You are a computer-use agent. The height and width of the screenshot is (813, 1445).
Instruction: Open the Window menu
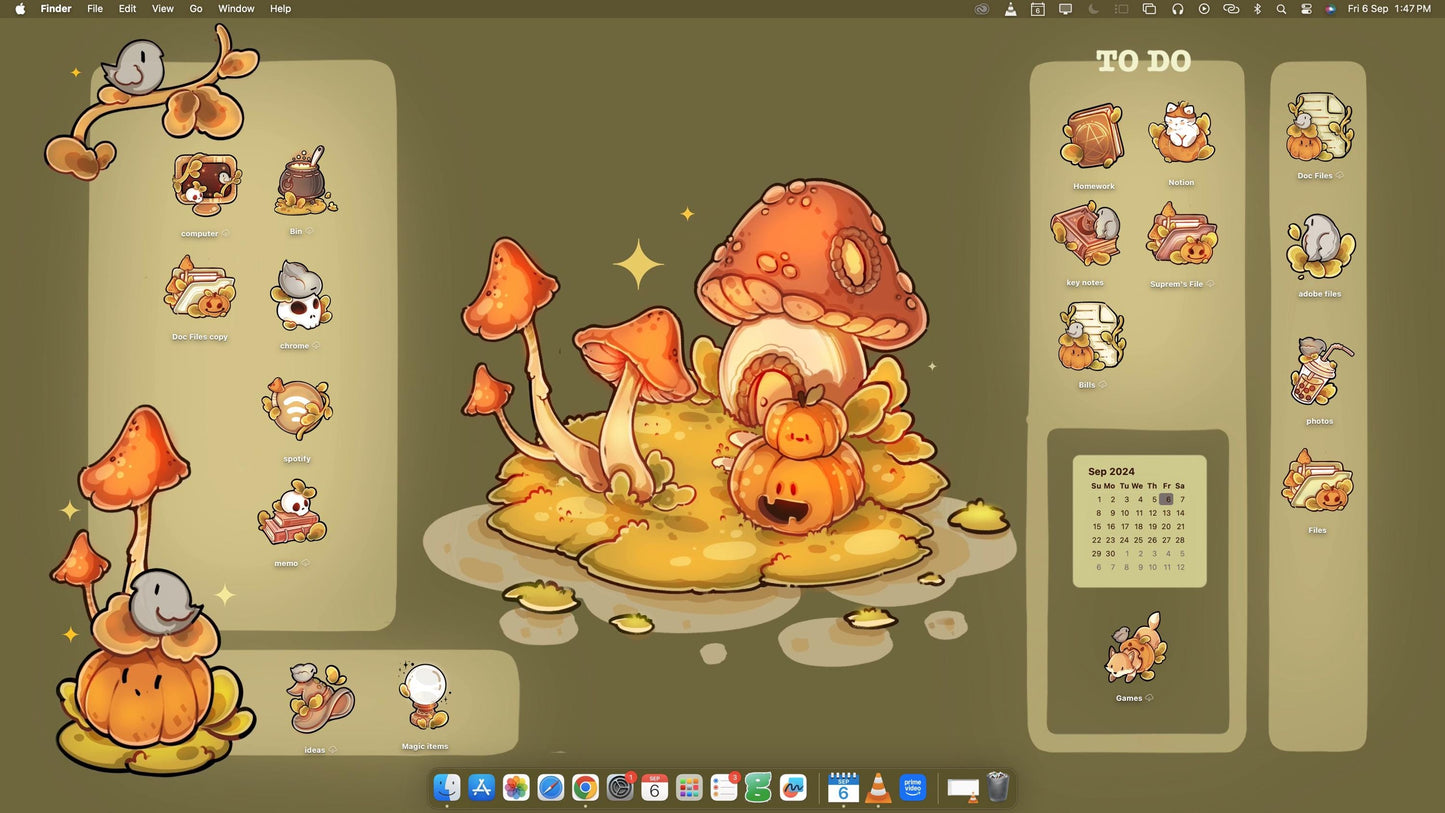point(236,9)
